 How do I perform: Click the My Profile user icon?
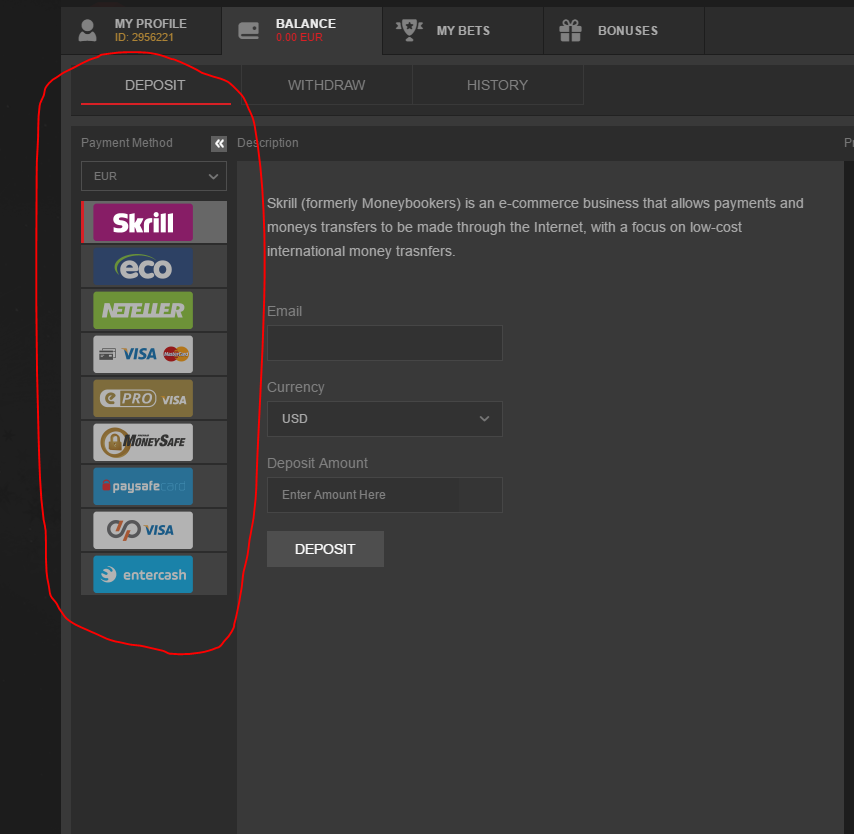pos(87,31)
